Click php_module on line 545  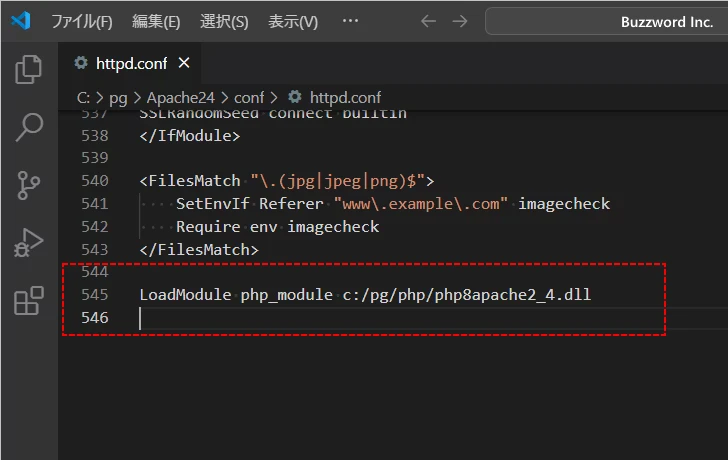[x=286, y=295]
